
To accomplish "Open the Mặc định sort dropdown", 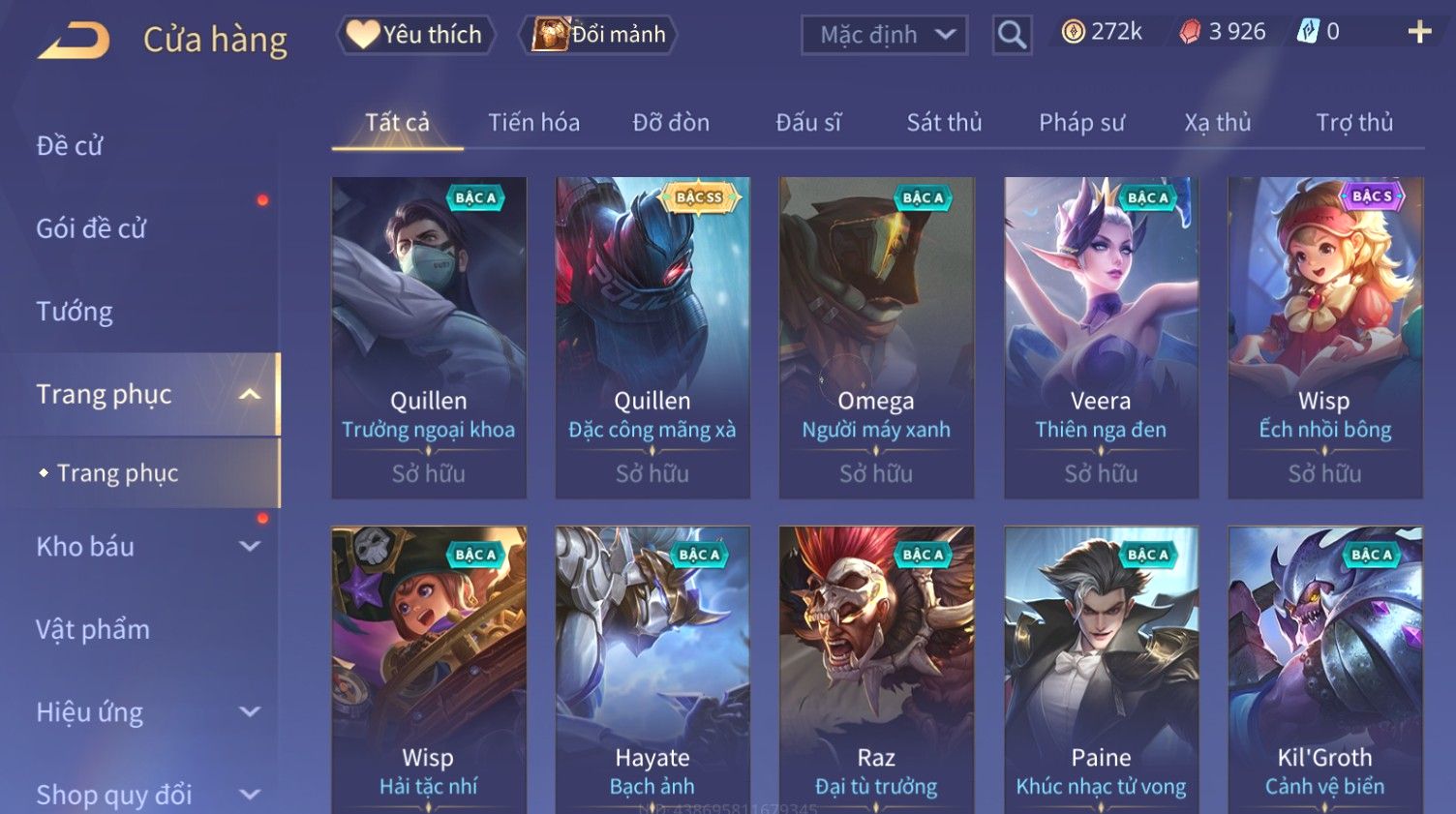I will click(884, 35).
